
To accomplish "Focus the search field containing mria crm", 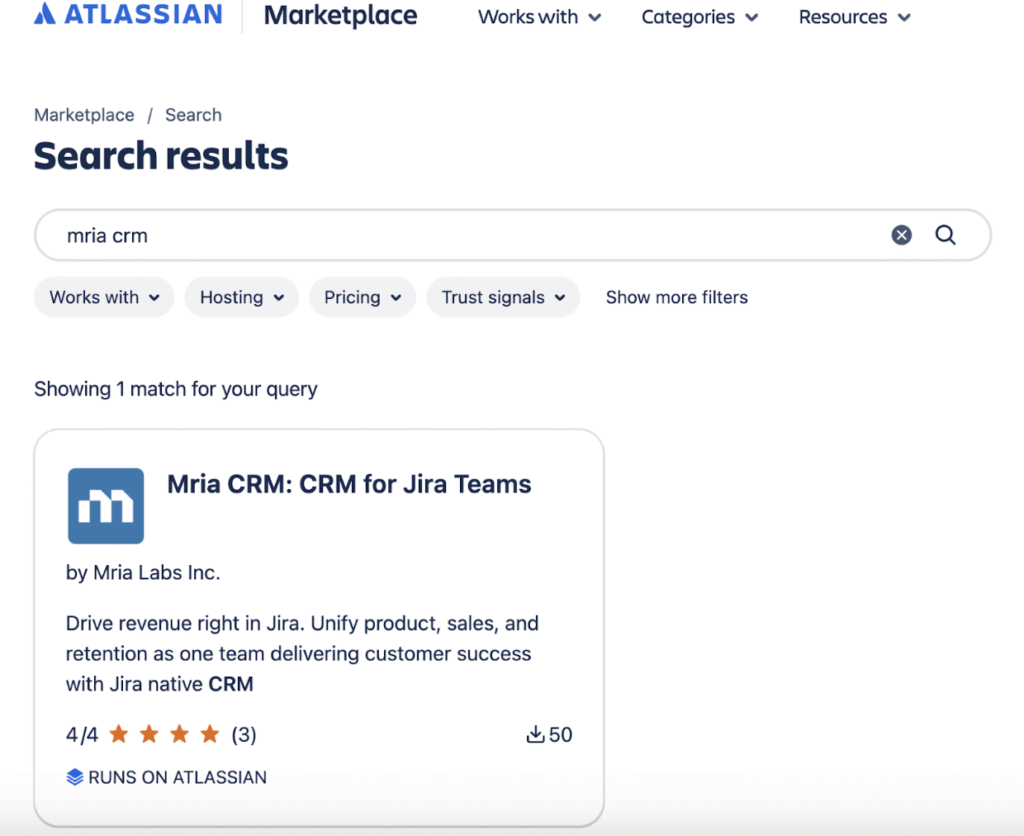I will 513,235.
